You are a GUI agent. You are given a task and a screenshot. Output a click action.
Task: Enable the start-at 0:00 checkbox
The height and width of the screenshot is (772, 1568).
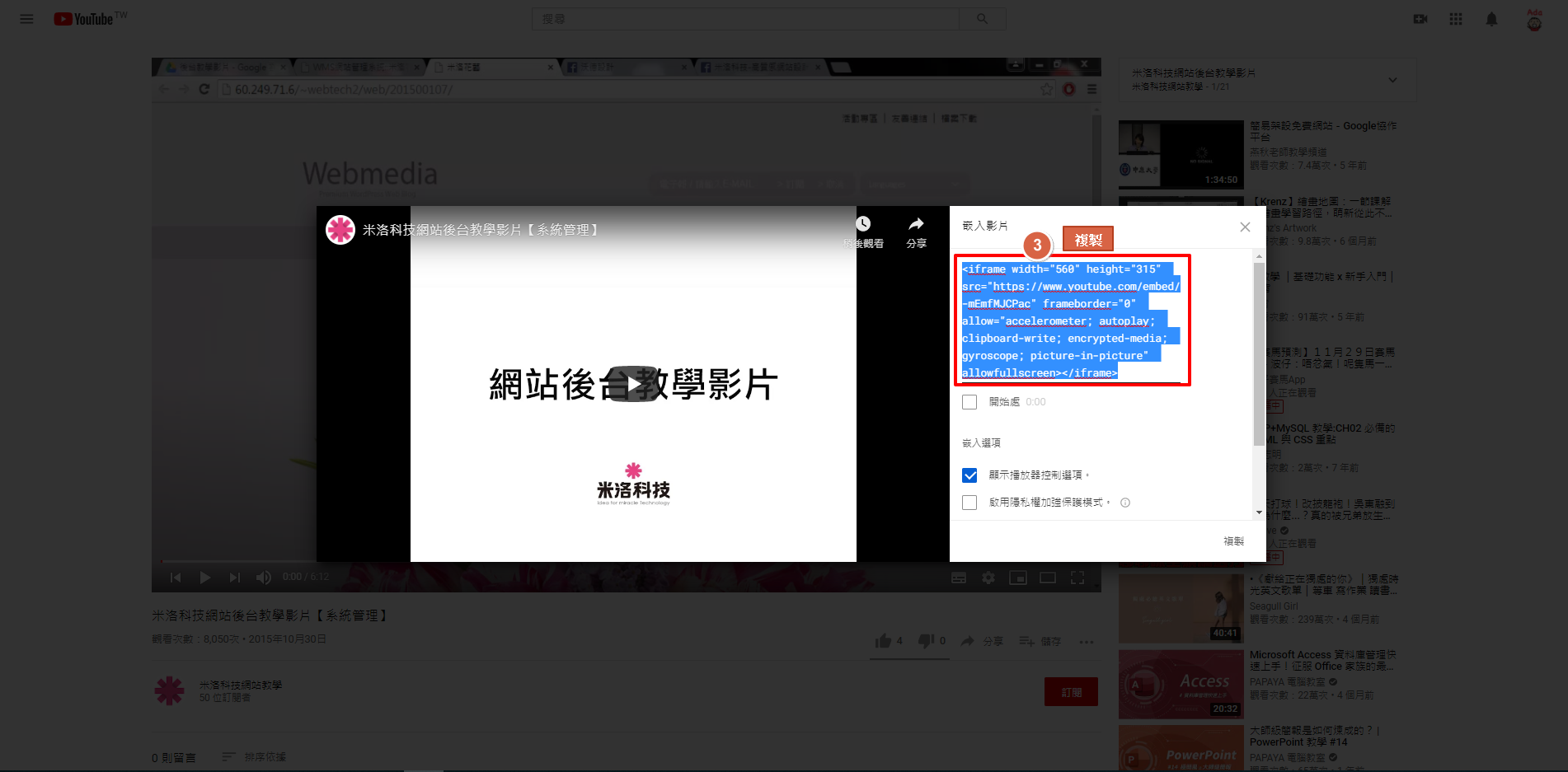tap(969, 402)
